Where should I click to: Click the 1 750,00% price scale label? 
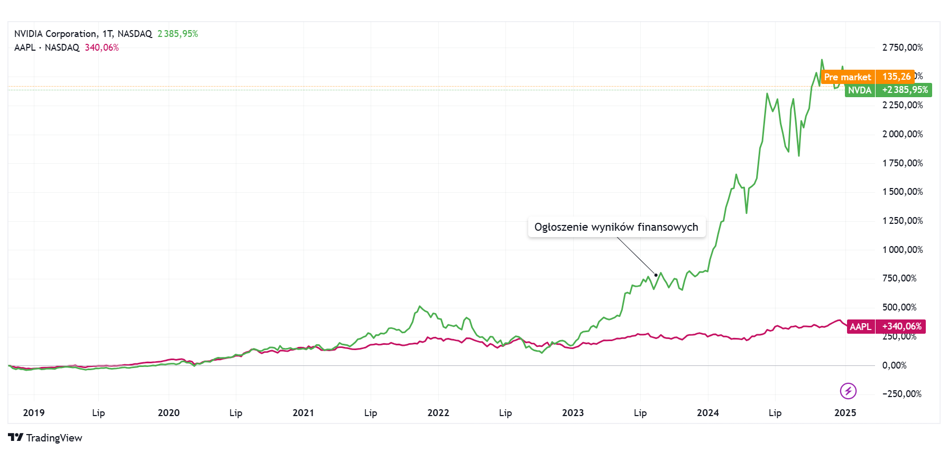point(902,163)
